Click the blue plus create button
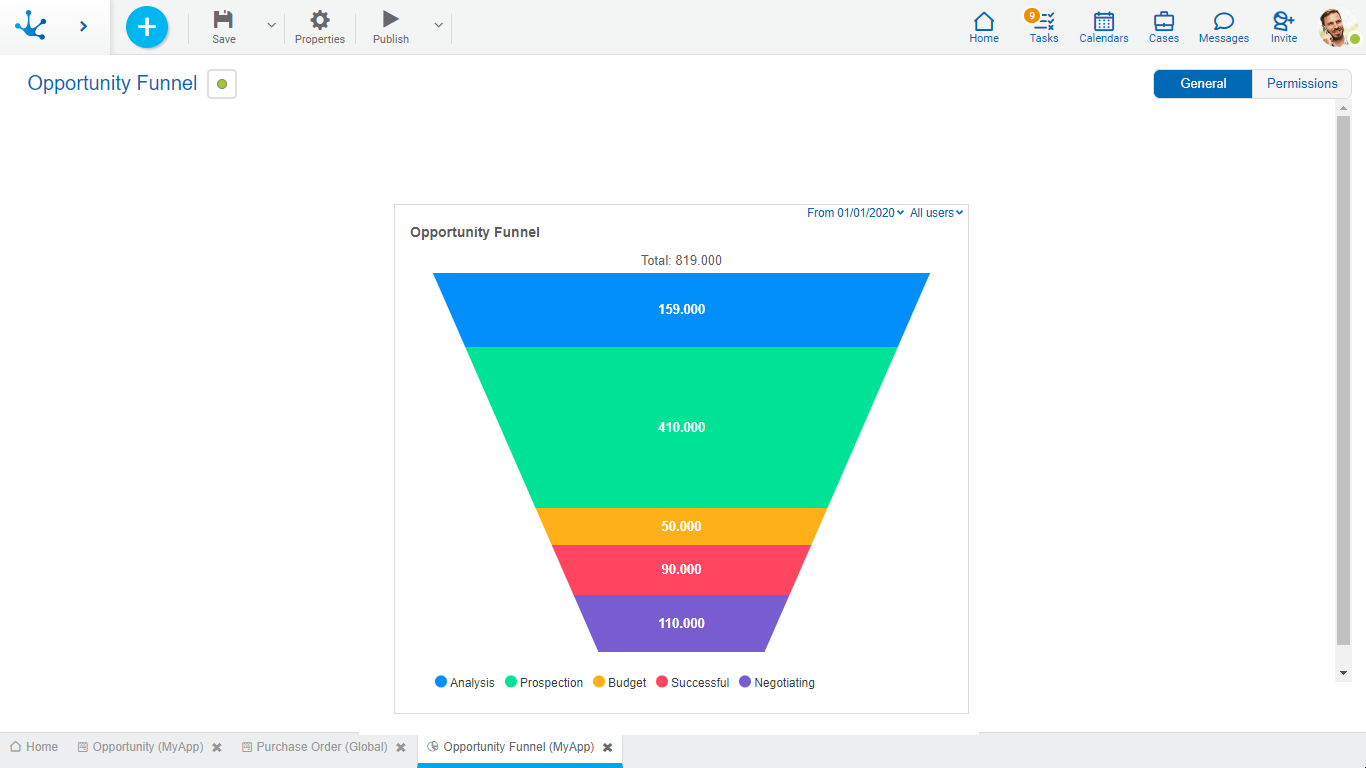This screenshot has width=1366, height=768. point(147,27)
